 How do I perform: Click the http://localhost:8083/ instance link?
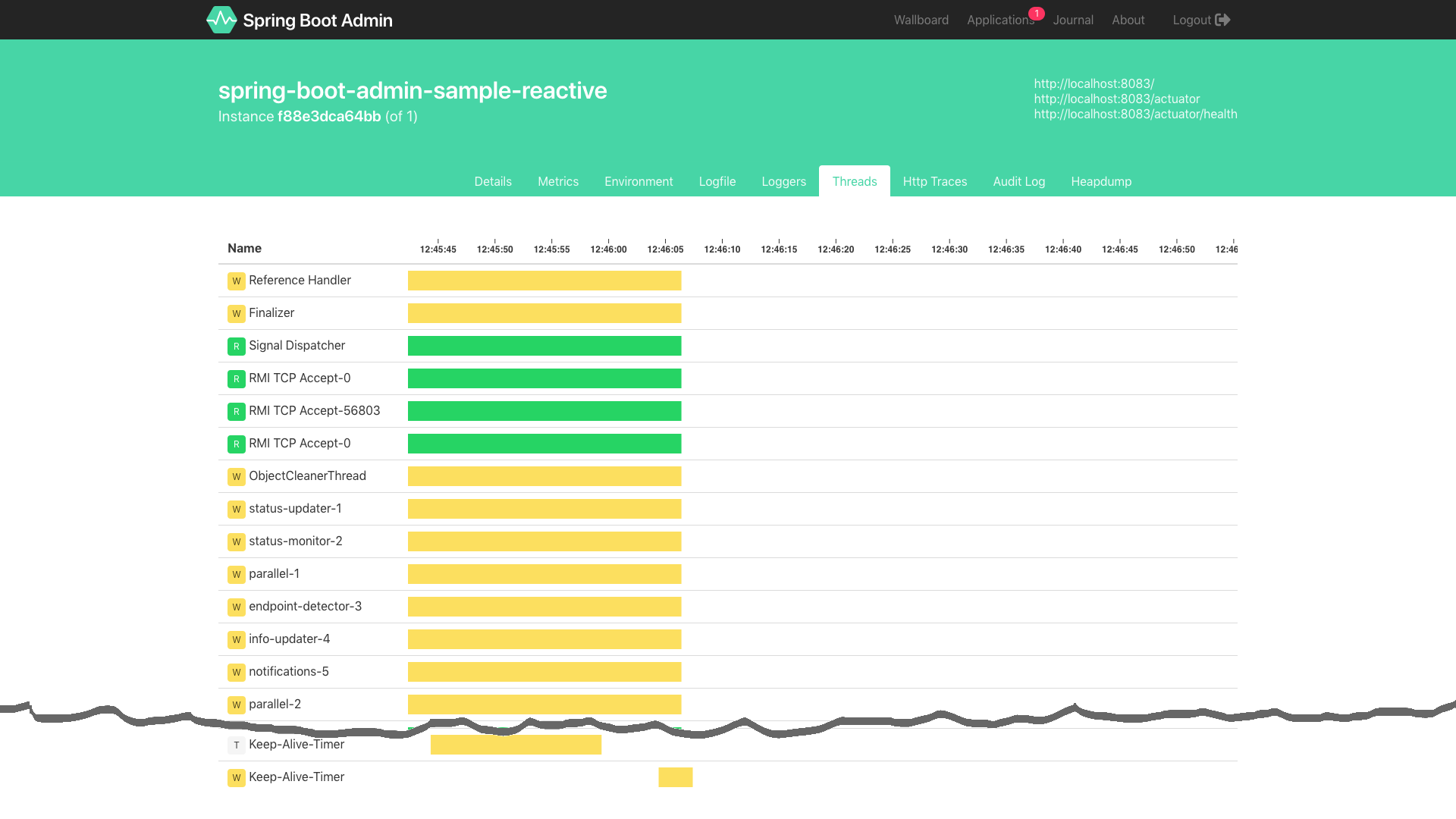[x=1094, y=83]
